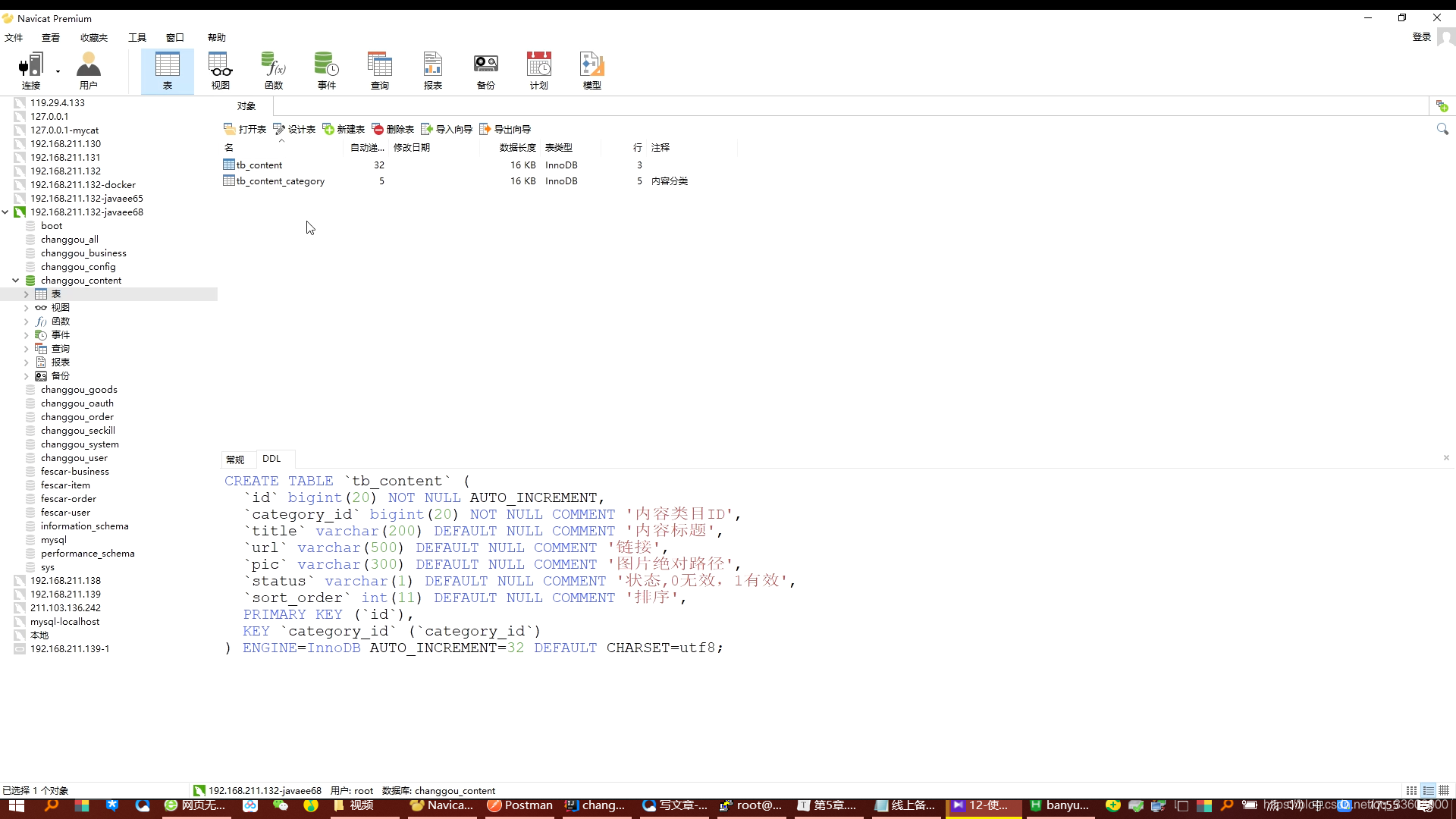Switch to detail list view icon

click(x=1429, y=790)
